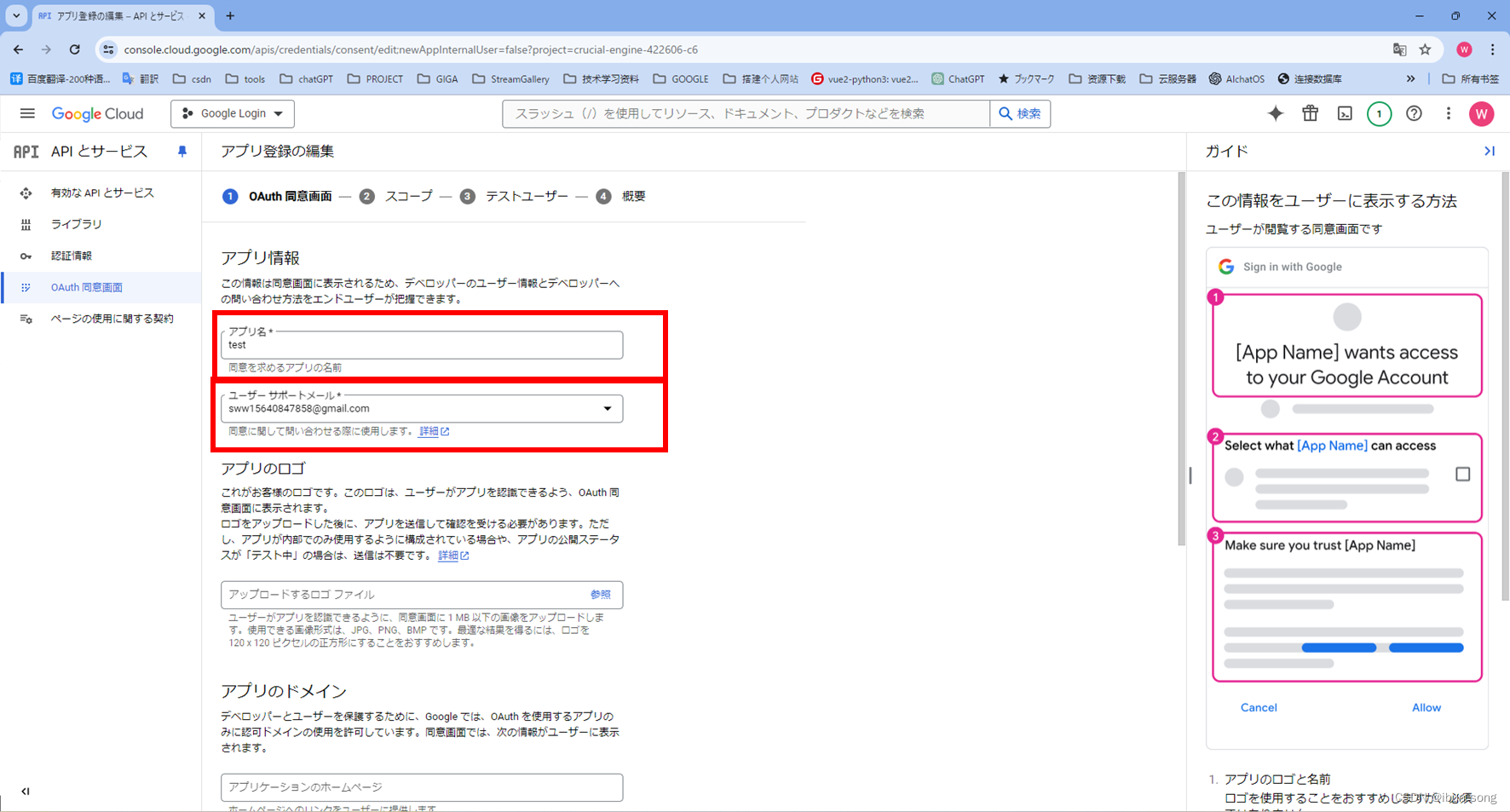Close the アプリ登録の編集 tab

[x=202, y=15]
